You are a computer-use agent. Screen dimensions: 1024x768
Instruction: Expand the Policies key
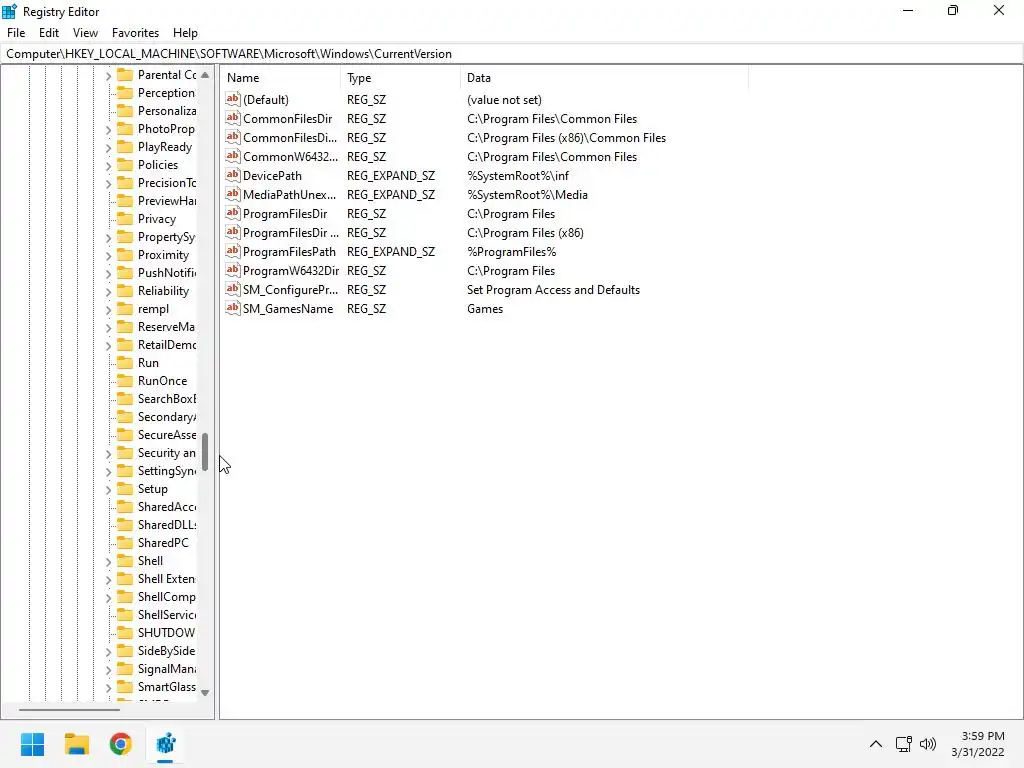pyautogui.click(x=108, y=166)
